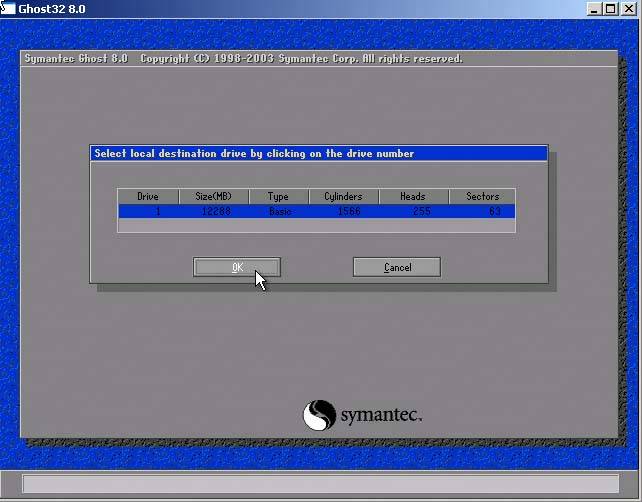Viewport: 642px width, 502px height.
Task: Select the Type column header
Action: point(278,197)
